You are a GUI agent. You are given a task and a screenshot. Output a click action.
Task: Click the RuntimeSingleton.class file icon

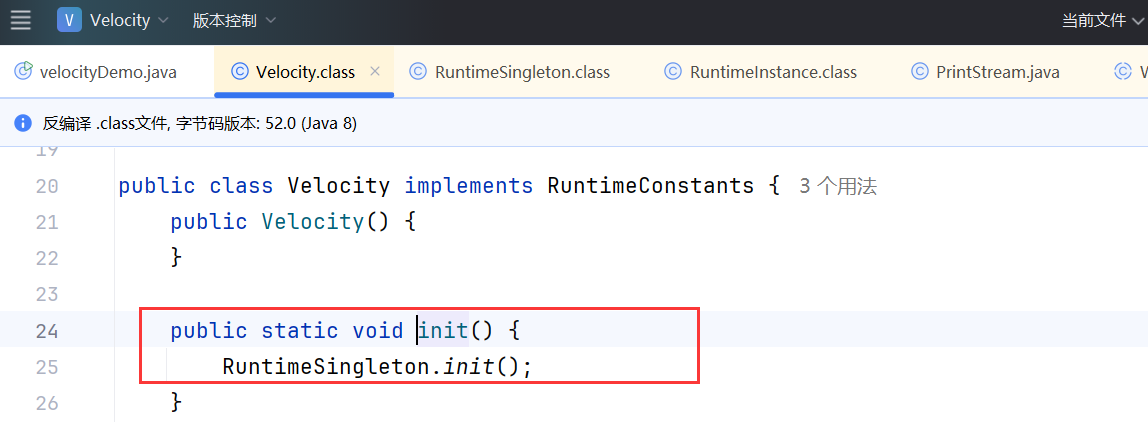click(x=418, y=72)
